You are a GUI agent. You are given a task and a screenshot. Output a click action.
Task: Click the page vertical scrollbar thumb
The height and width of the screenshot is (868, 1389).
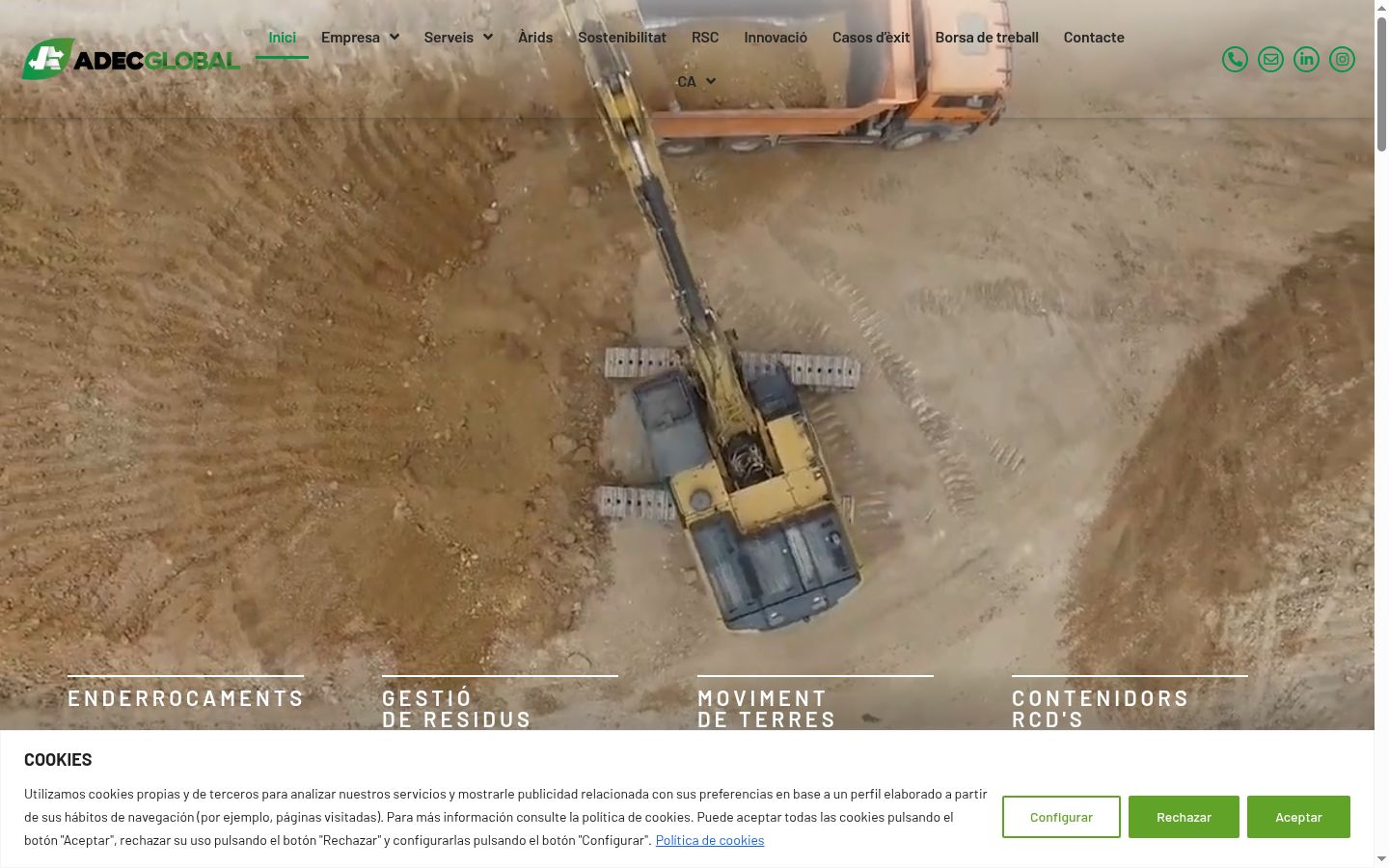point(1381,84)
